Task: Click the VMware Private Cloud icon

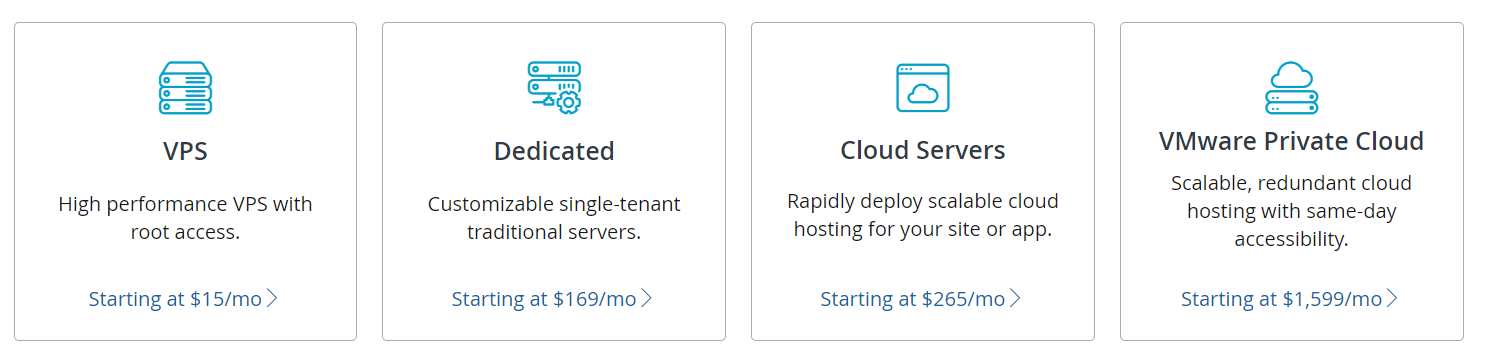Action: click(1291, 88)
